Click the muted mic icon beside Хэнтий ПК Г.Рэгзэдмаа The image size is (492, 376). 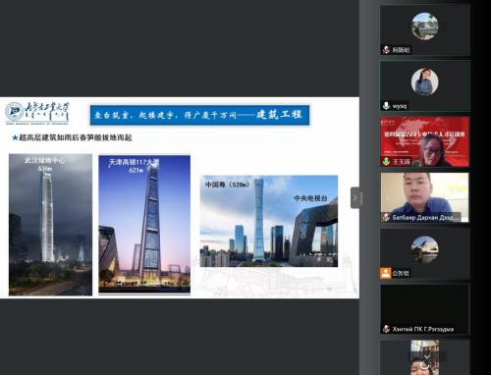386,329
